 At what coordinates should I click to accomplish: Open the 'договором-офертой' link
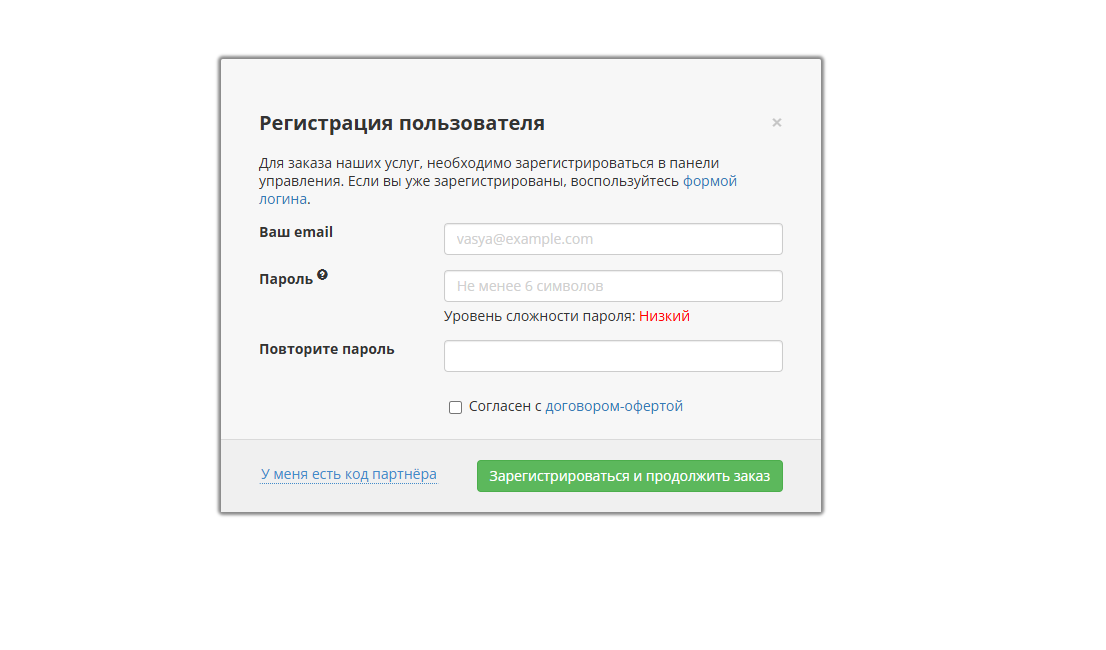[613, 406]
